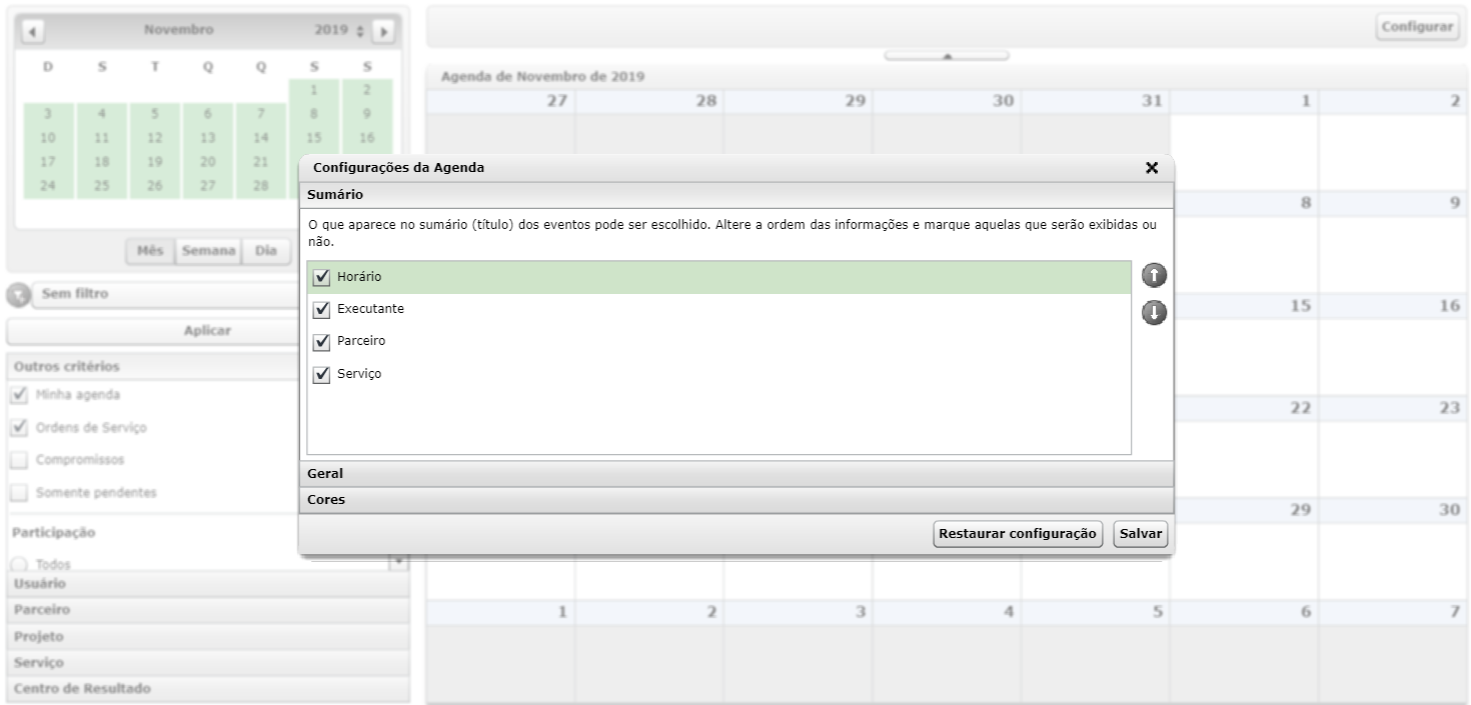Uncheck the Parceiro checkbox in dialog
Screen dimensions: 1471x705
click(x=322, y=342)
